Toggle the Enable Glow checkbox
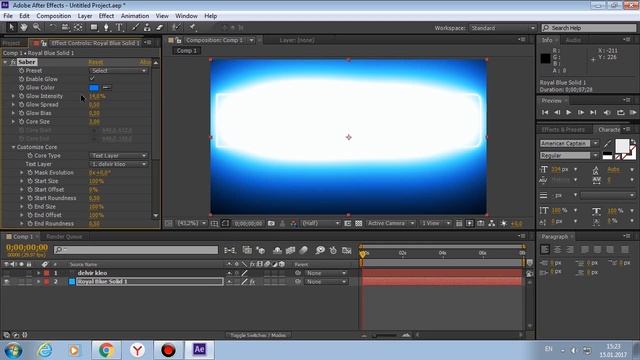The height and width of the screenshot is (360, 640). tap(92, 79)
